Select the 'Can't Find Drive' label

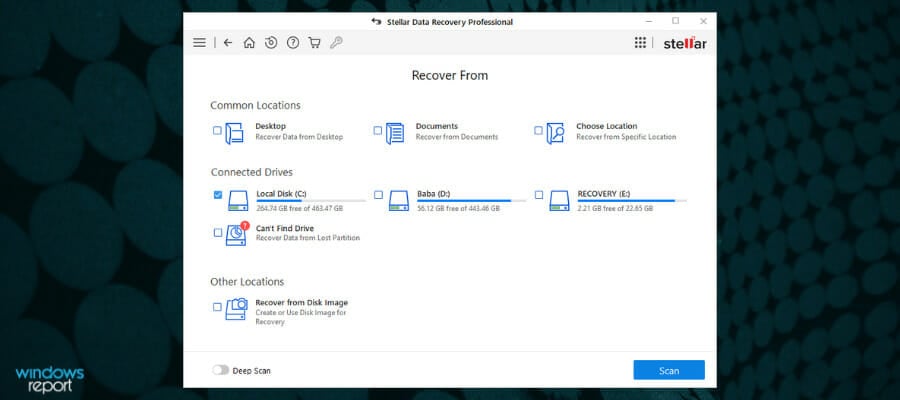coord(285,228)
